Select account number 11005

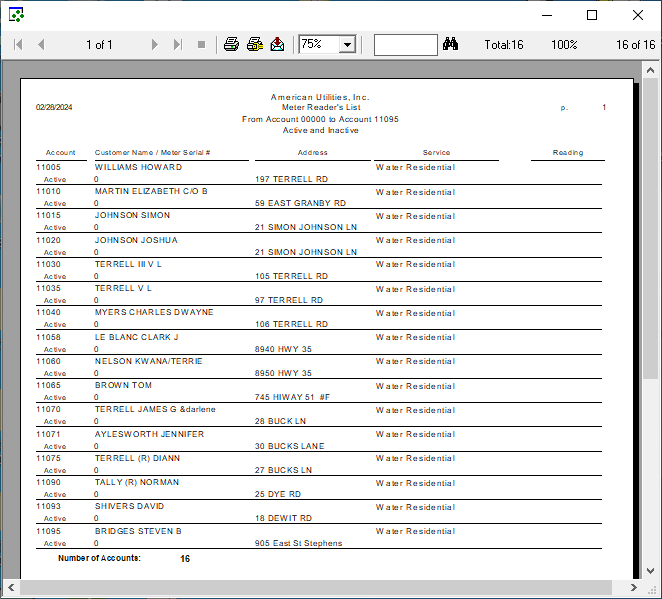click(x=49, y=167)
